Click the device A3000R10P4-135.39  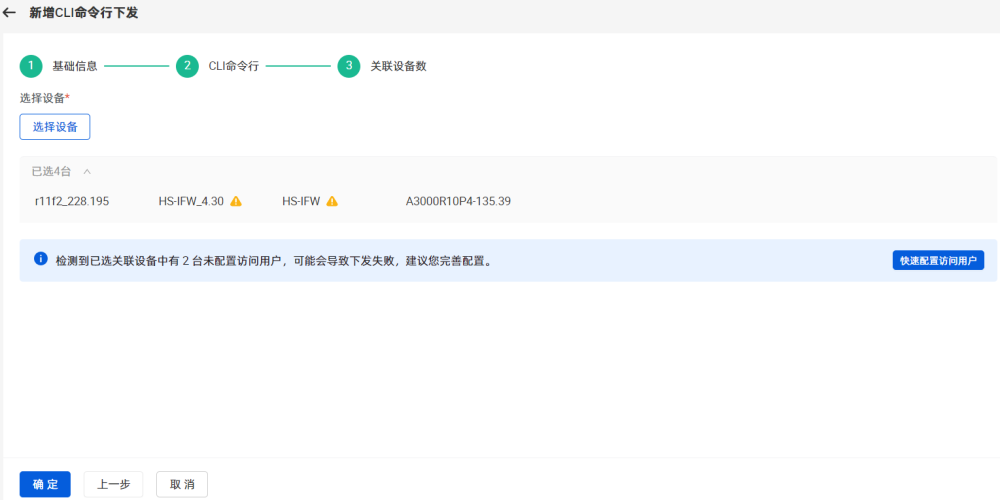[458, 201]
